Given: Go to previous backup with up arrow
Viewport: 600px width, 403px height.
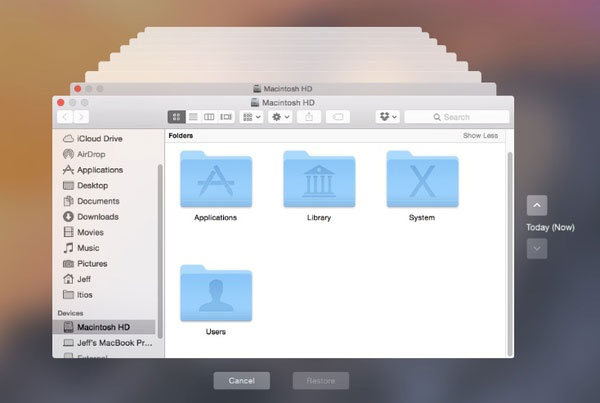Looking at the screenshot, I should tap(537, 206).
